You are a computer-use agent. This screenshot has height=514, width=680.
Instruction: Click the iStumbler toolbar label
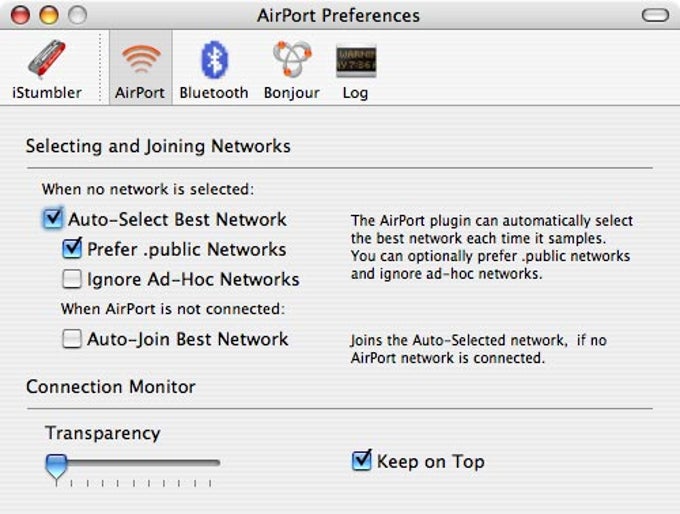[47, 93]
